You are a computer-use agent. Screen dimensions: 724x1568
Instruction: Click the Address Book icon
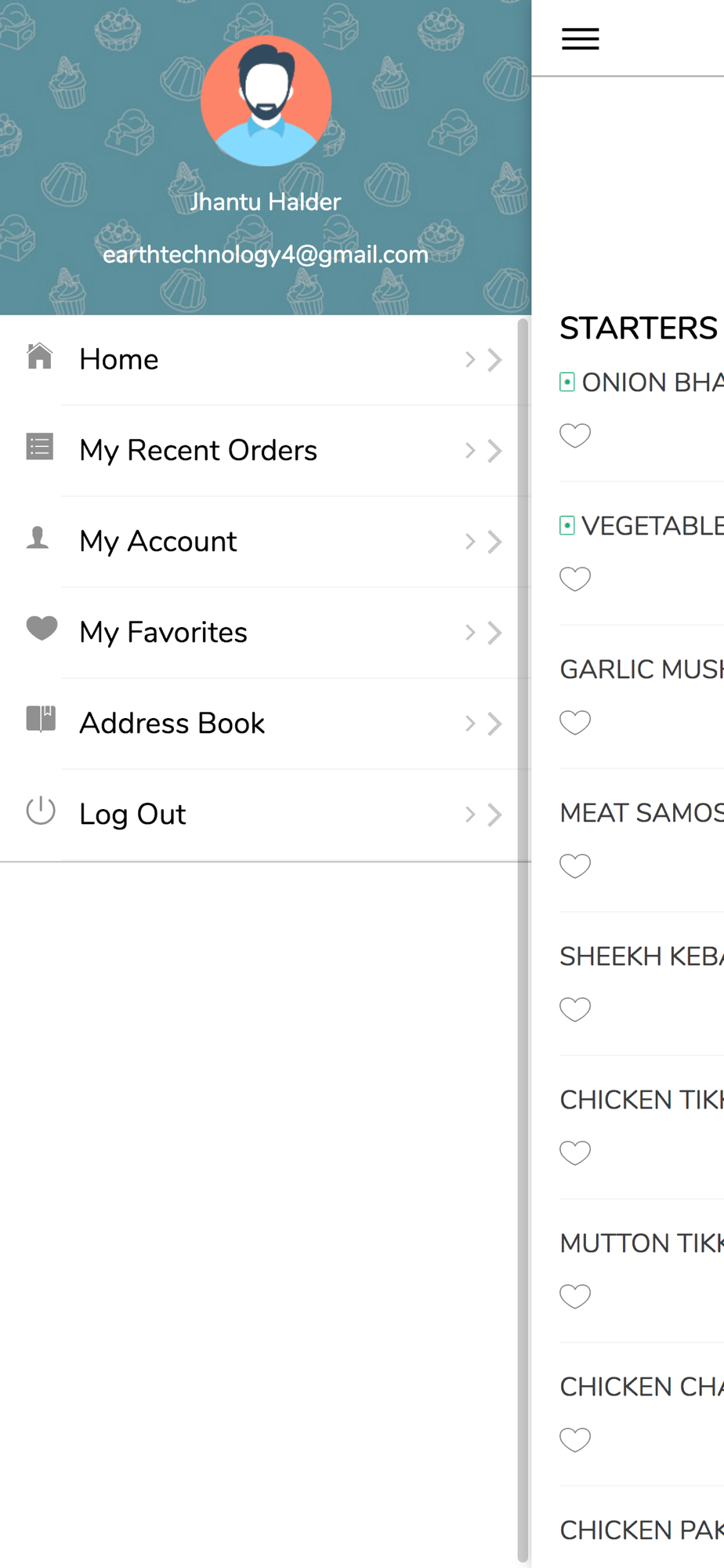click(41, 719)
